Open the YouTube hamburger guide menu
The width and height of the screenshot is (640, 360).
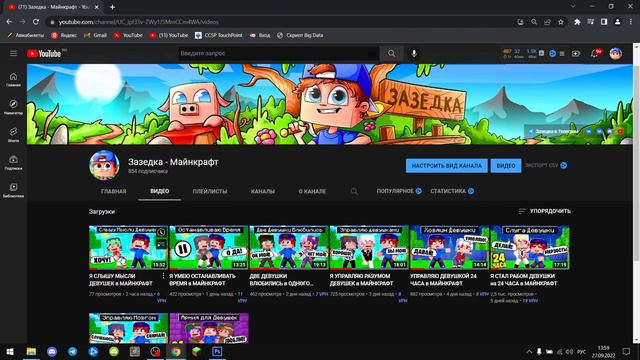point(13,53)
